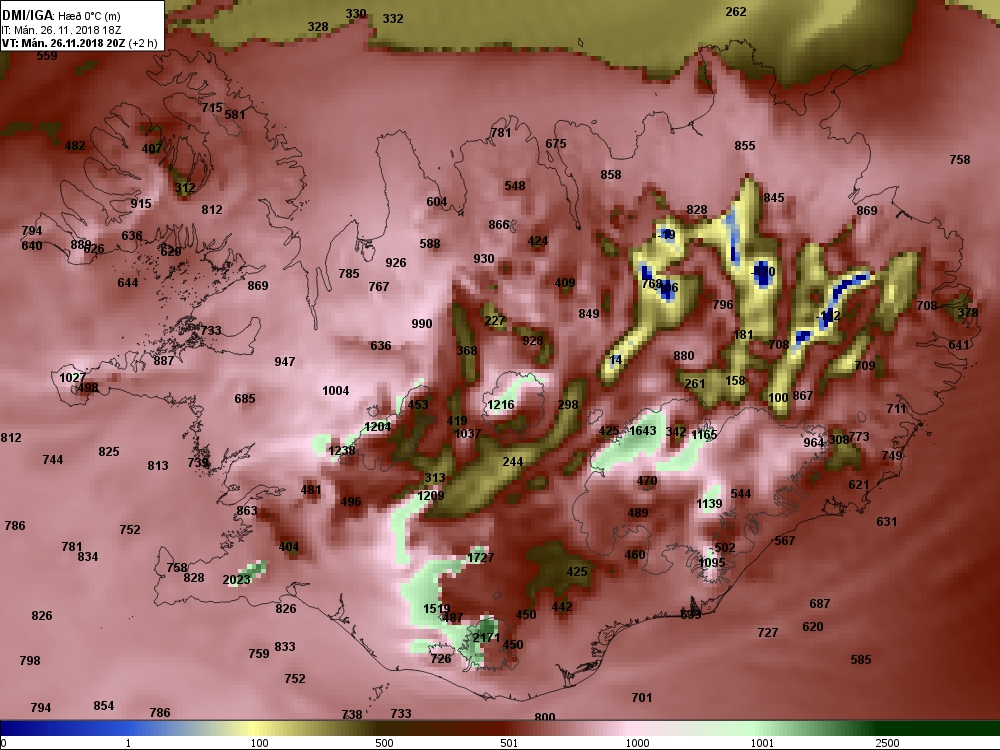Click the 2500 legend scale label
The width and height of the screenshot is (1000, 750).
click(888, 743)
